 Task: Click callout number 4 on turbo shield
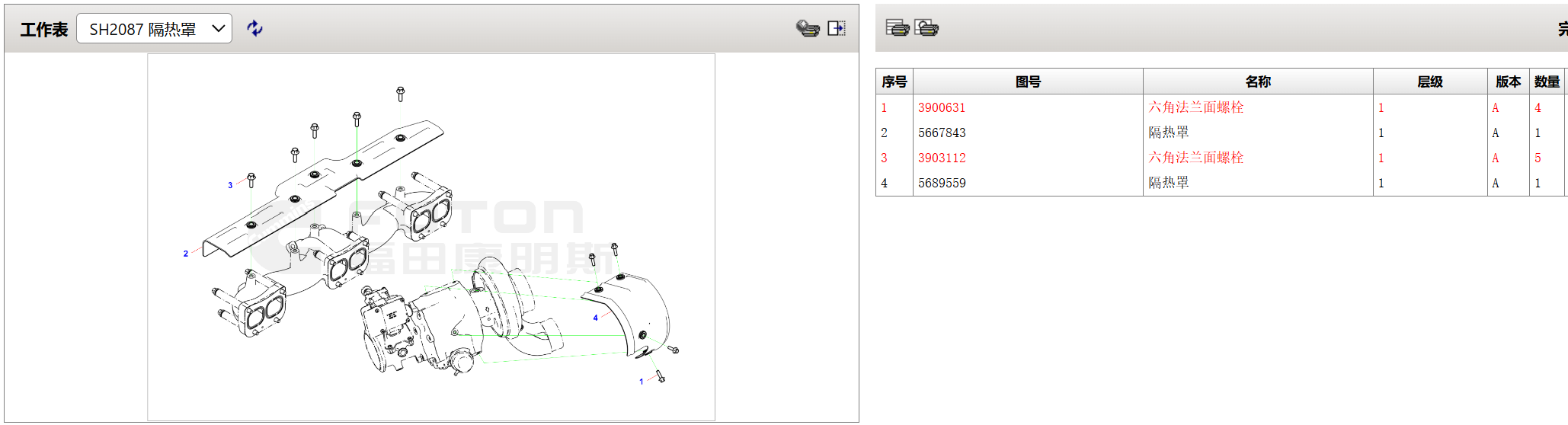tap(595, 318)
